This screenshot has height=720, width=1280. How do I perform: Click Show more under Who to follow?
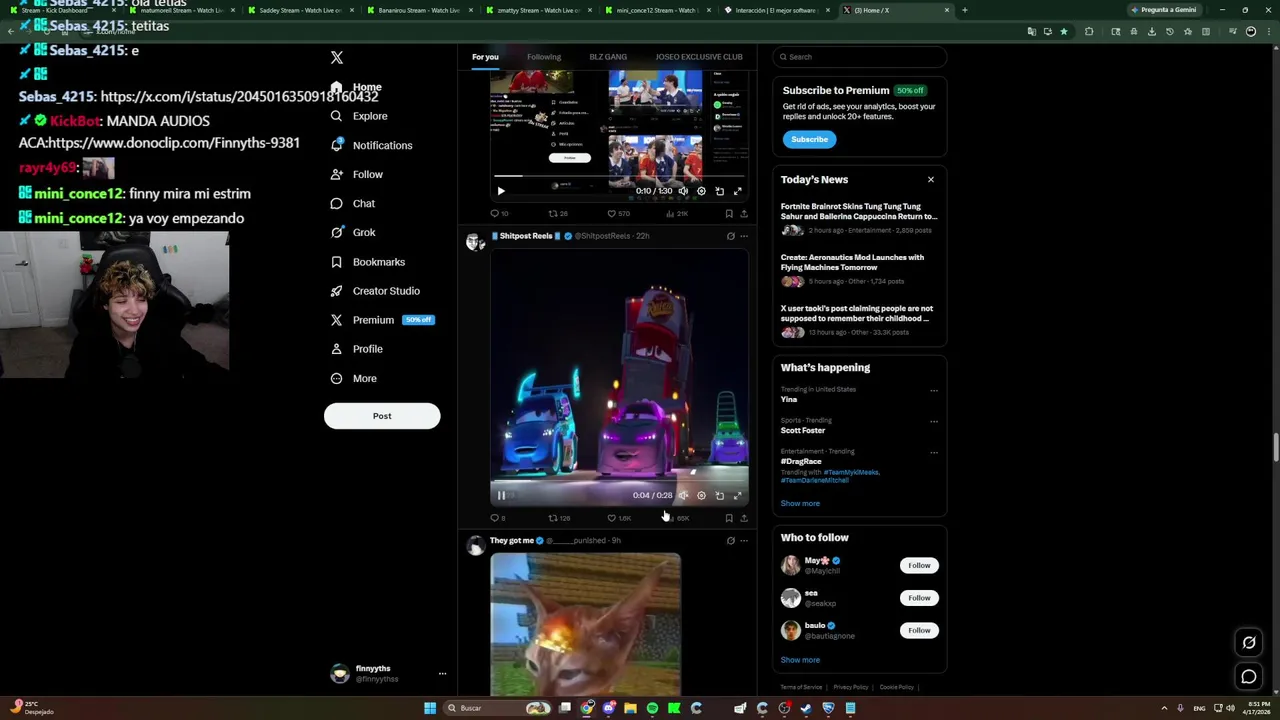pos(800,660)
